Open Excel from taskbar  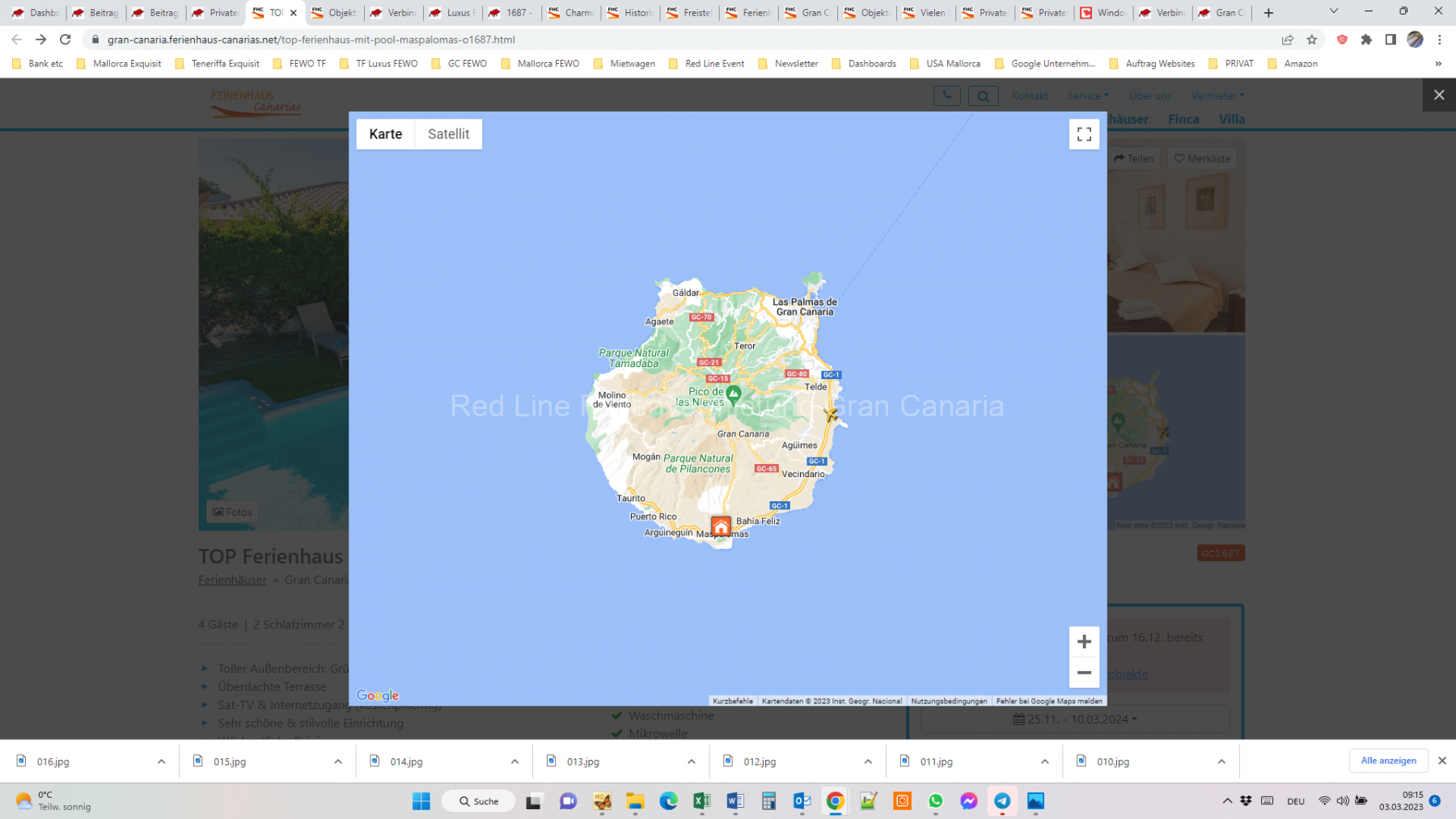[x=701, y=801]
